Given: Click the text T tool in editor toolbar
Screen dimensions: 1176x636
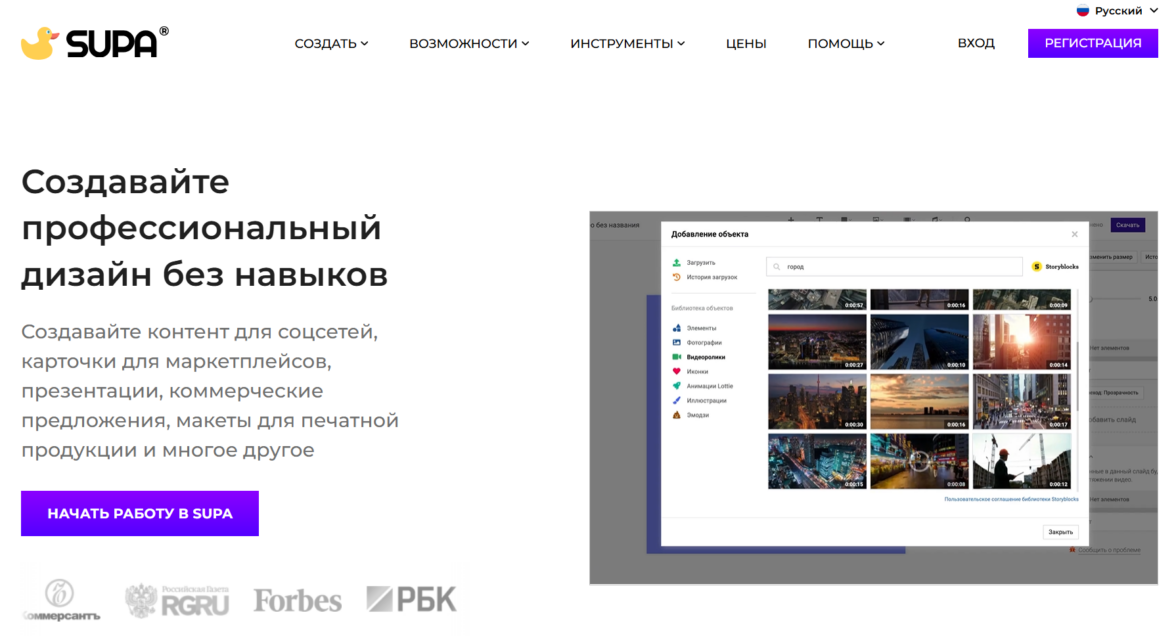Looking at the screenshot, I should point(819,220).
